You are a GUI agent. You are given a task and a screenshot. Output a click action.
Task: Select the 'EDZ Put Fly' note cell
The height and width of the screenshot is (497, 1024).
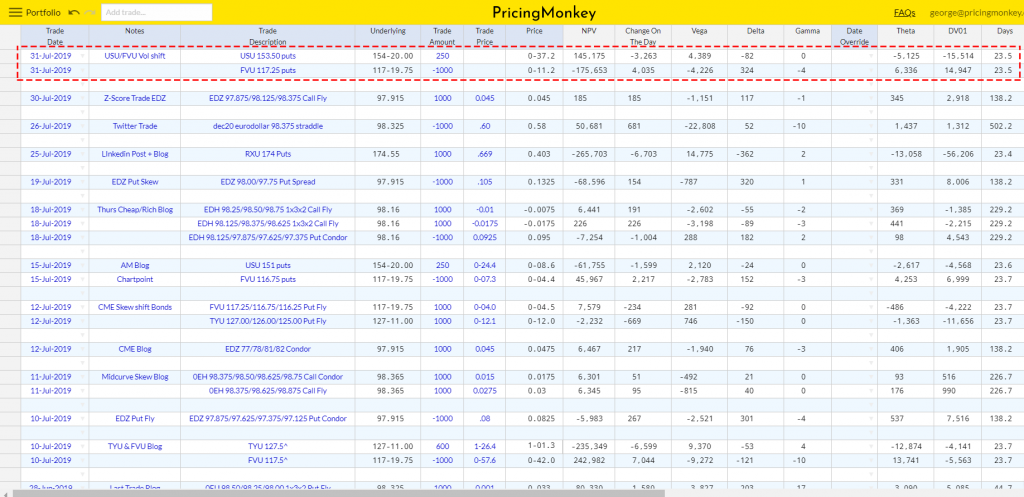(135, 419)
